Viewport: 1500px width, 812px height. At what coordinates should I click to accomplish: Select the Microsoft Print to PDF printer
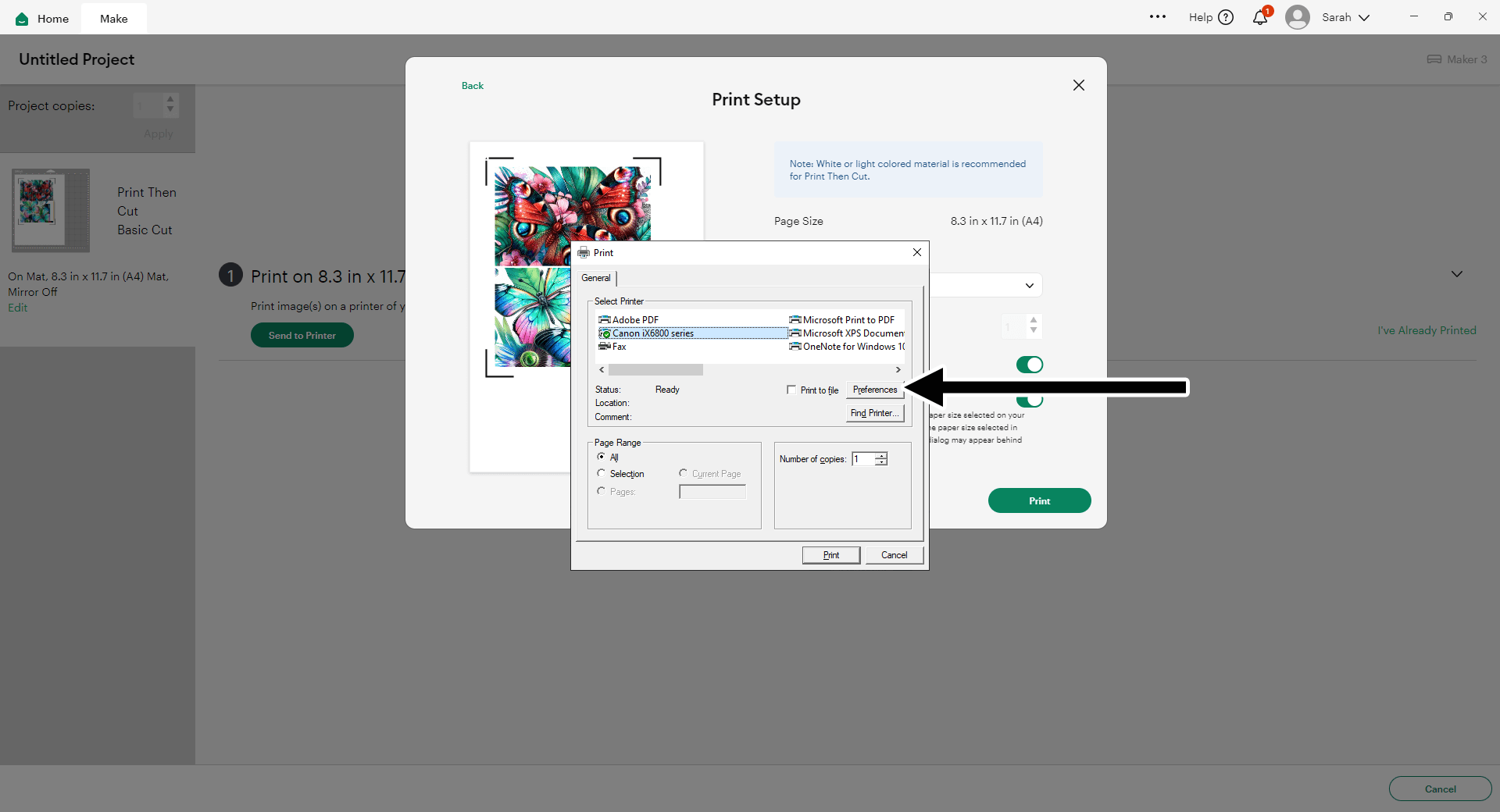(x=842, y=320)
